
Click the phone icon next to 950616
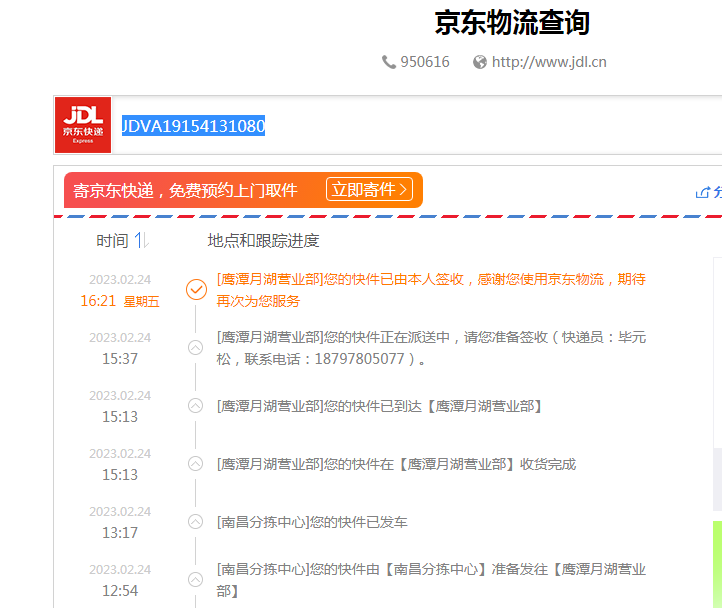point(389,62)
